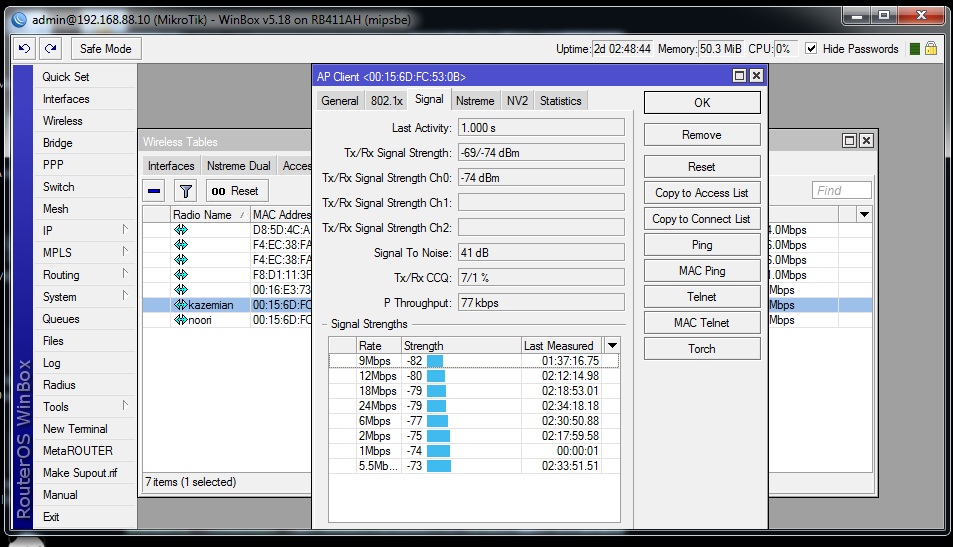Viewport: 953px width, 547px height.
Task: Open New Terminal from the sidebar
Action: coord(77,429)
